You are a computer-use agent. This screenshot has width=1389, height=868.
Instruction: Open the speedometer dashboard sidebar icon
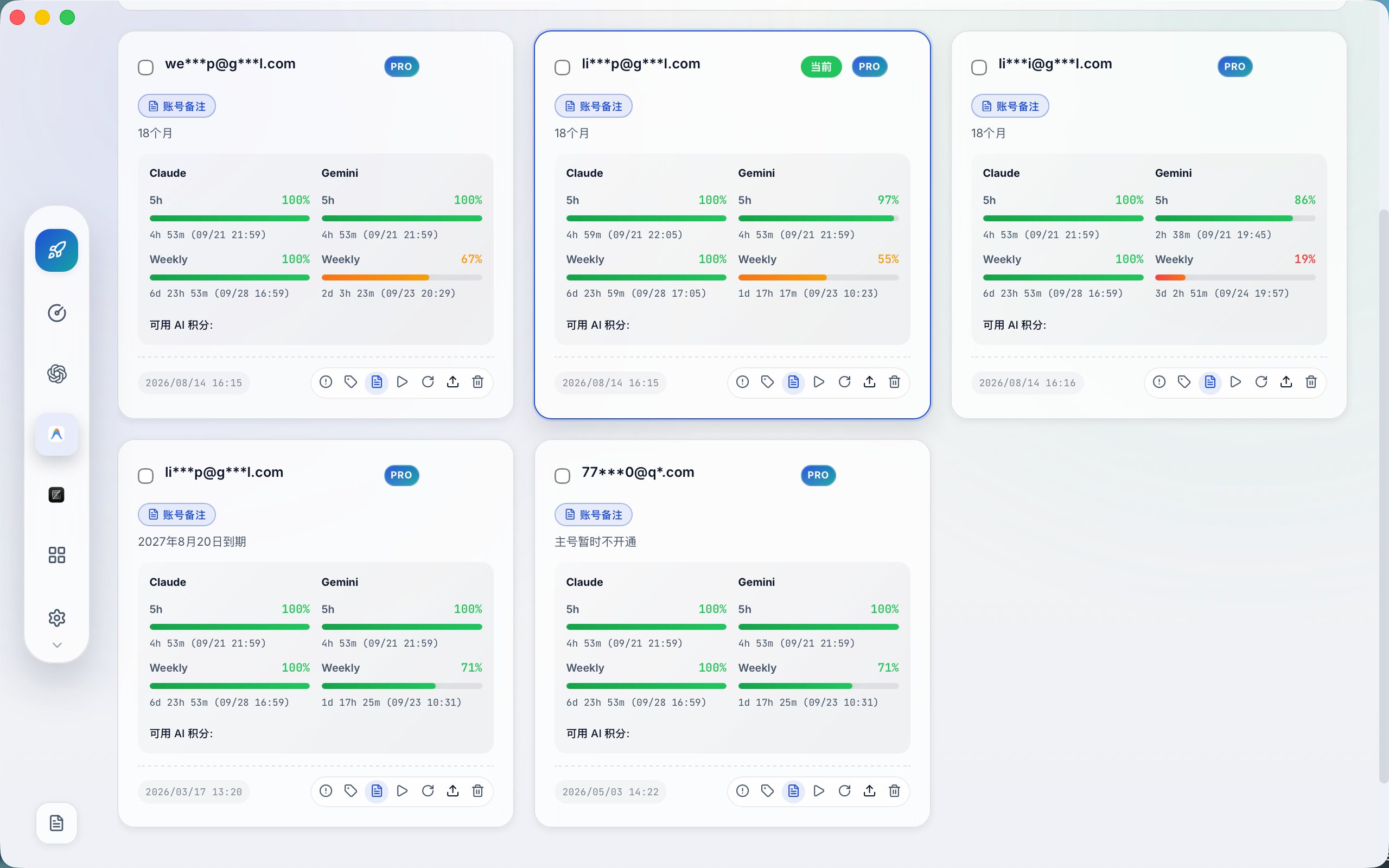56,313
